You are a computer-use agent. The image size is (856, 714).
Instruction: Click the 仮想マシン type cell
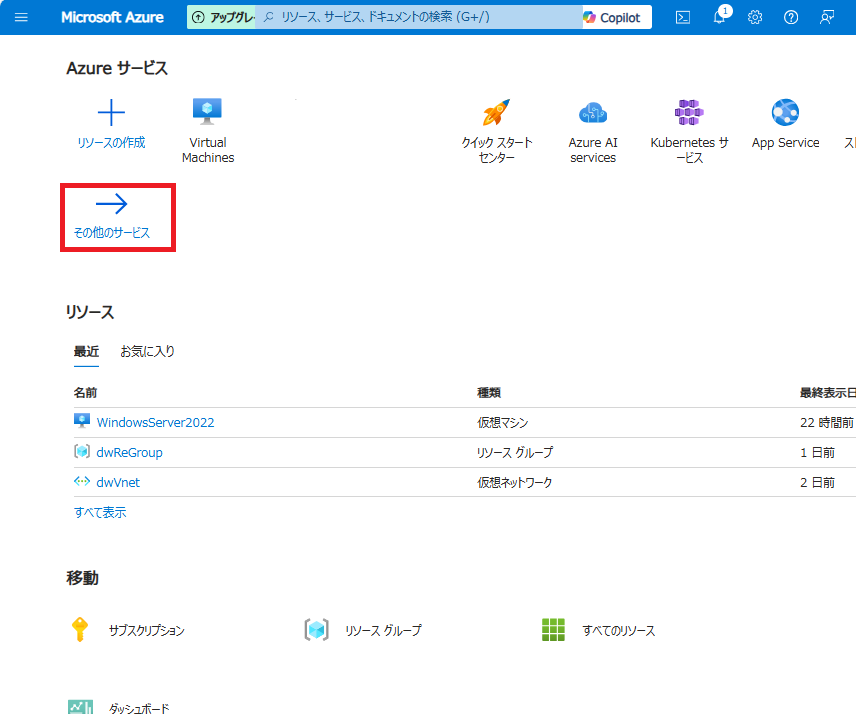pyautogui.click(x=503, y=423)
